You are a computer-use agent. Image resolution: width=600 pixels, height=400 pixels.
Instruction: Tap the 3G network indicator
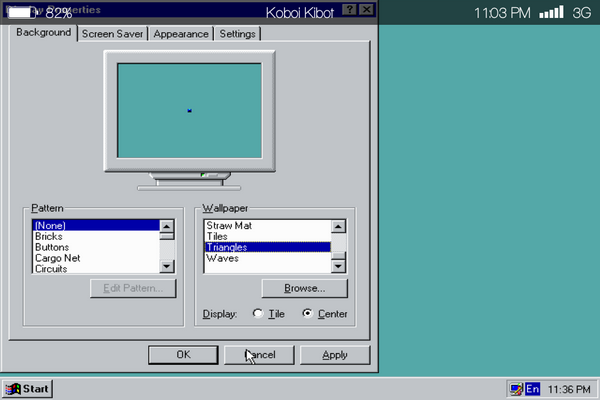pos(581,13)
